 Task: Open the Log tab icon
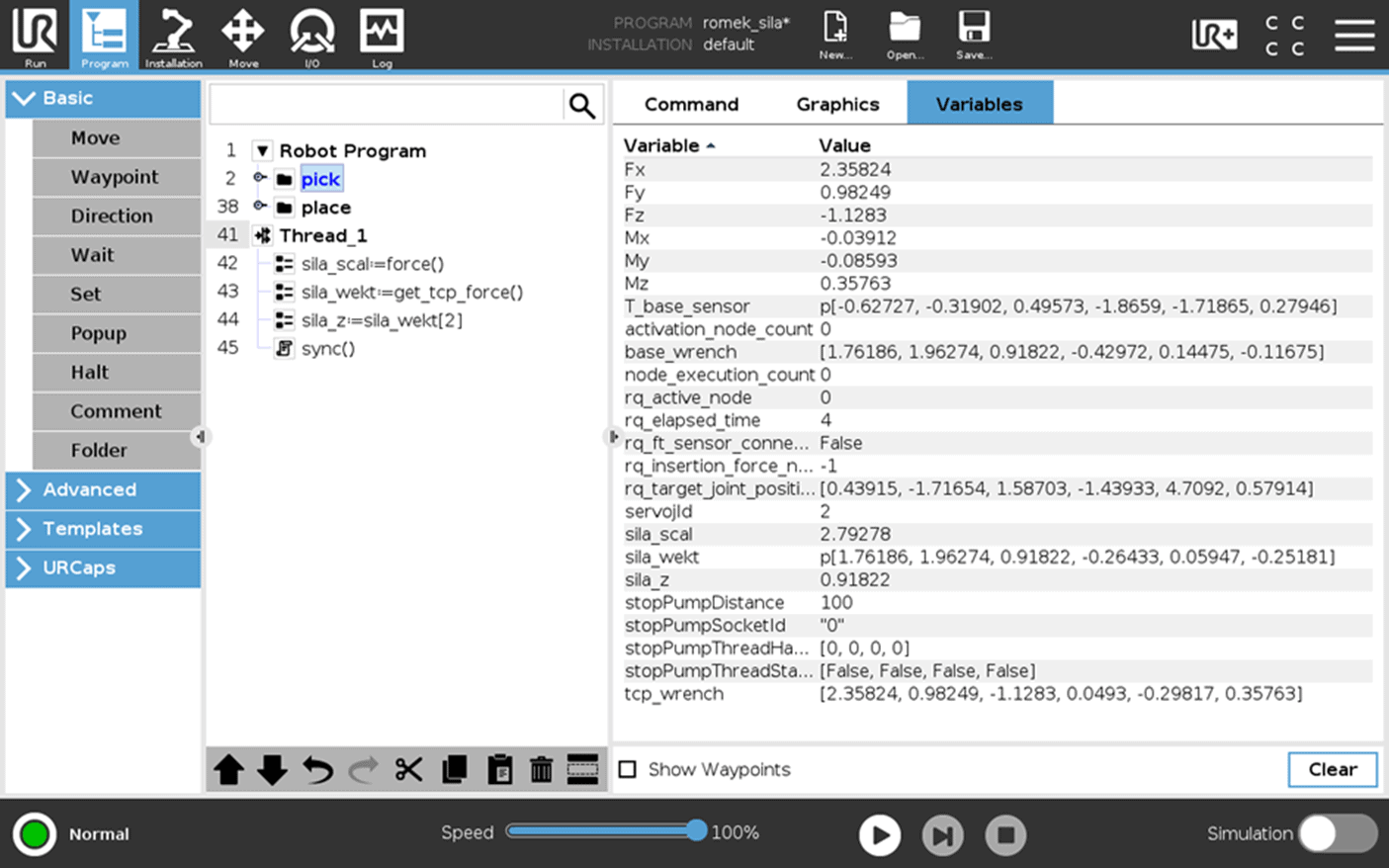pyautogui.click(x=382, y=36)
